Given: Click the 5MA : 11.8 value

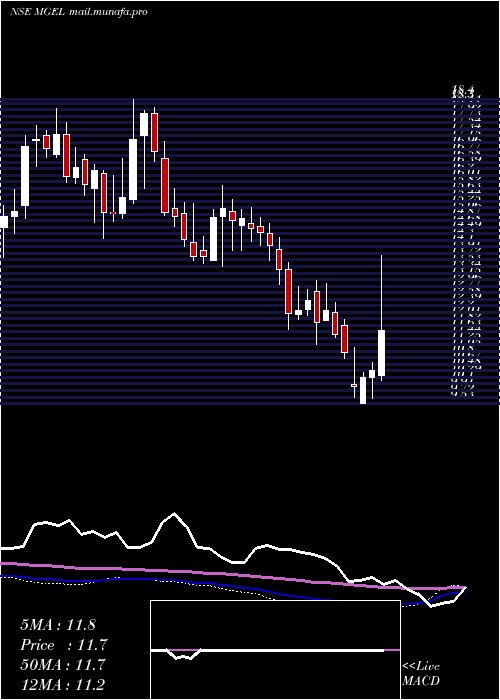Looking at the screenshot, I should [58, 625].
